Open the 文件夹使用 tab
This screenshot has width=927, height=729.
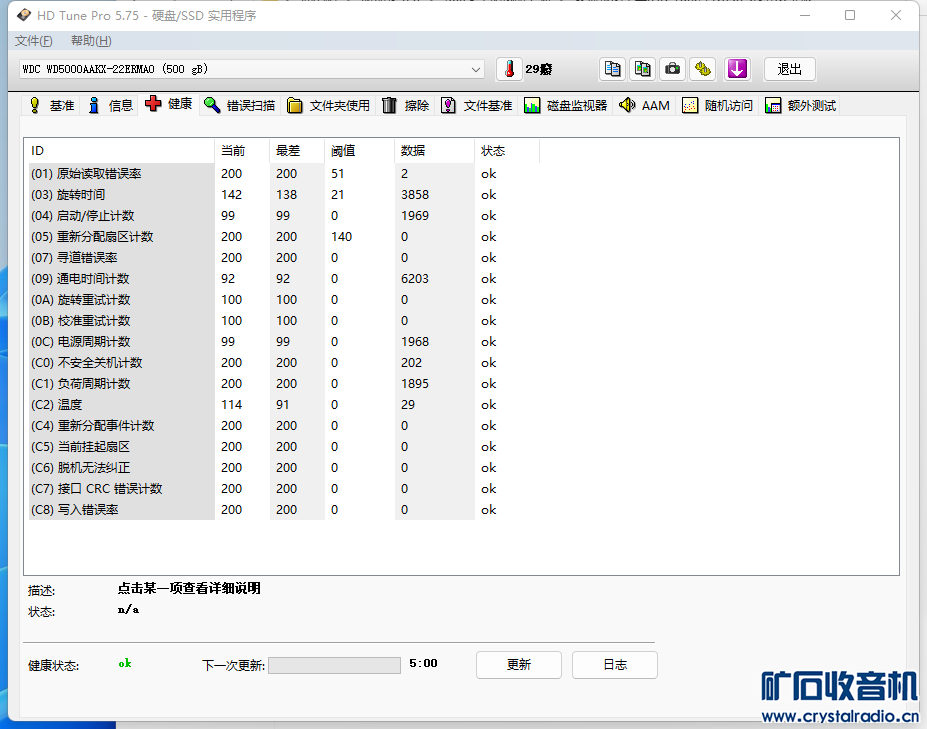[328, 105]
